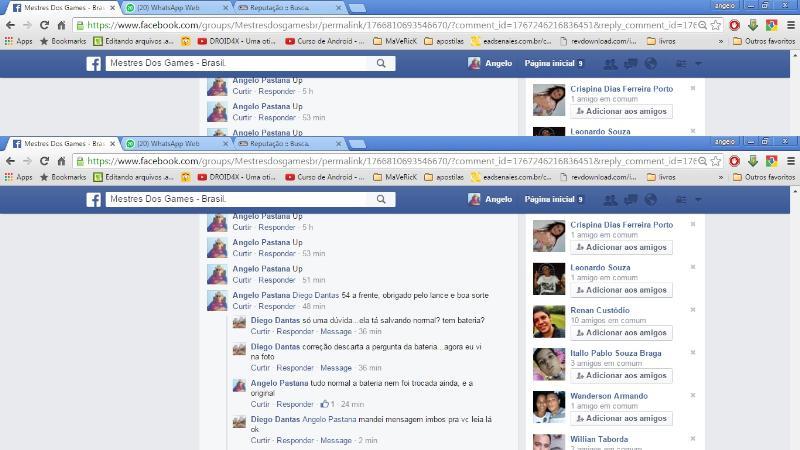This screenshot has width=800, height=450.
Task: Toggle the bookmark star in the lower address bar
Action: (714, 160)
